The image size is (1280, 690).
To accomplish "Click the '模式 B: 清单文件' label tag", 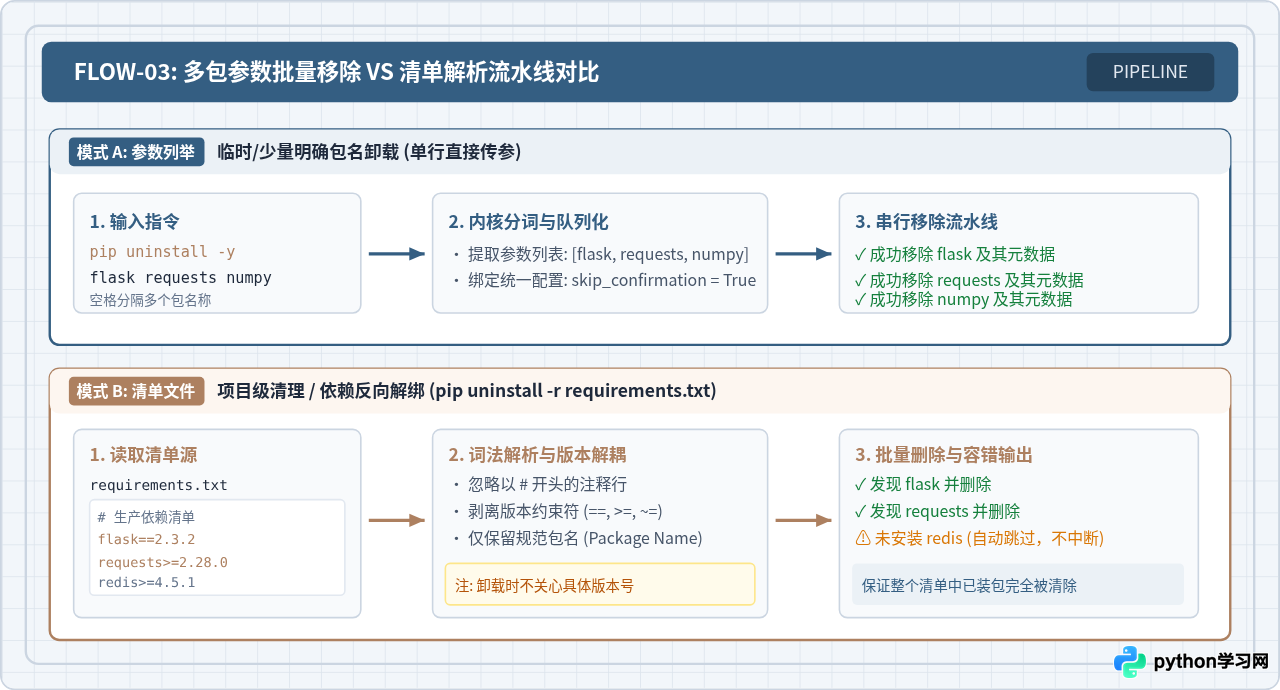I will [136, 391].
